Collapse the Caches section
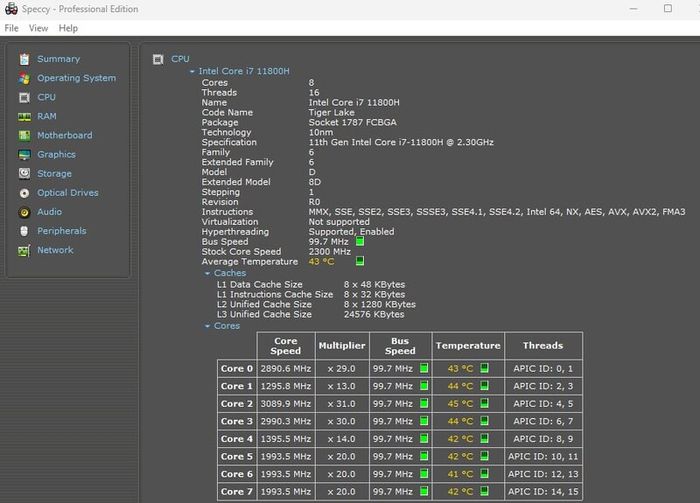 (207, 273)
